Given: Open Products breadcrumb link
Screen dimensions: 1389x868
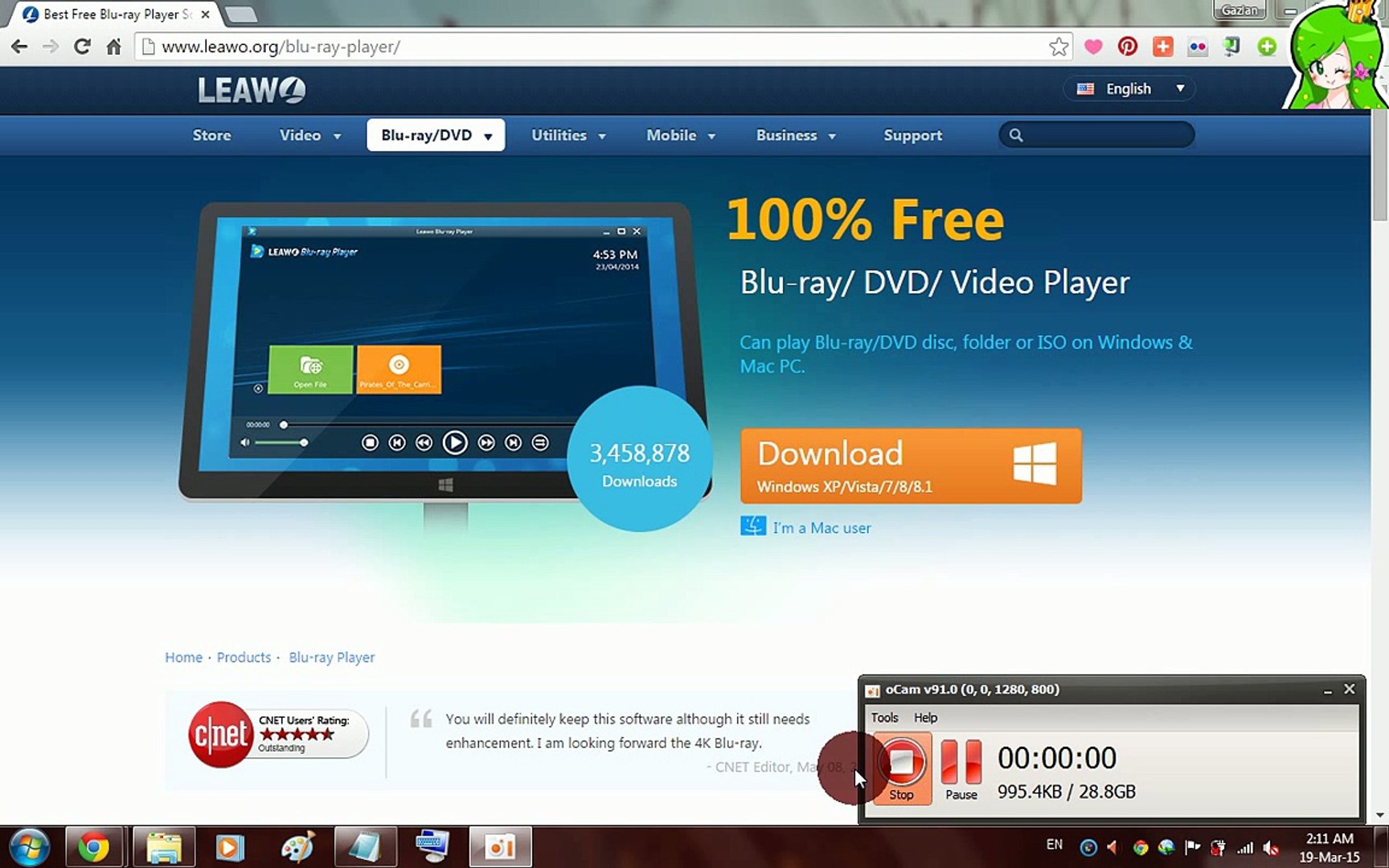Looking at the screenshot, I should 244,657.
